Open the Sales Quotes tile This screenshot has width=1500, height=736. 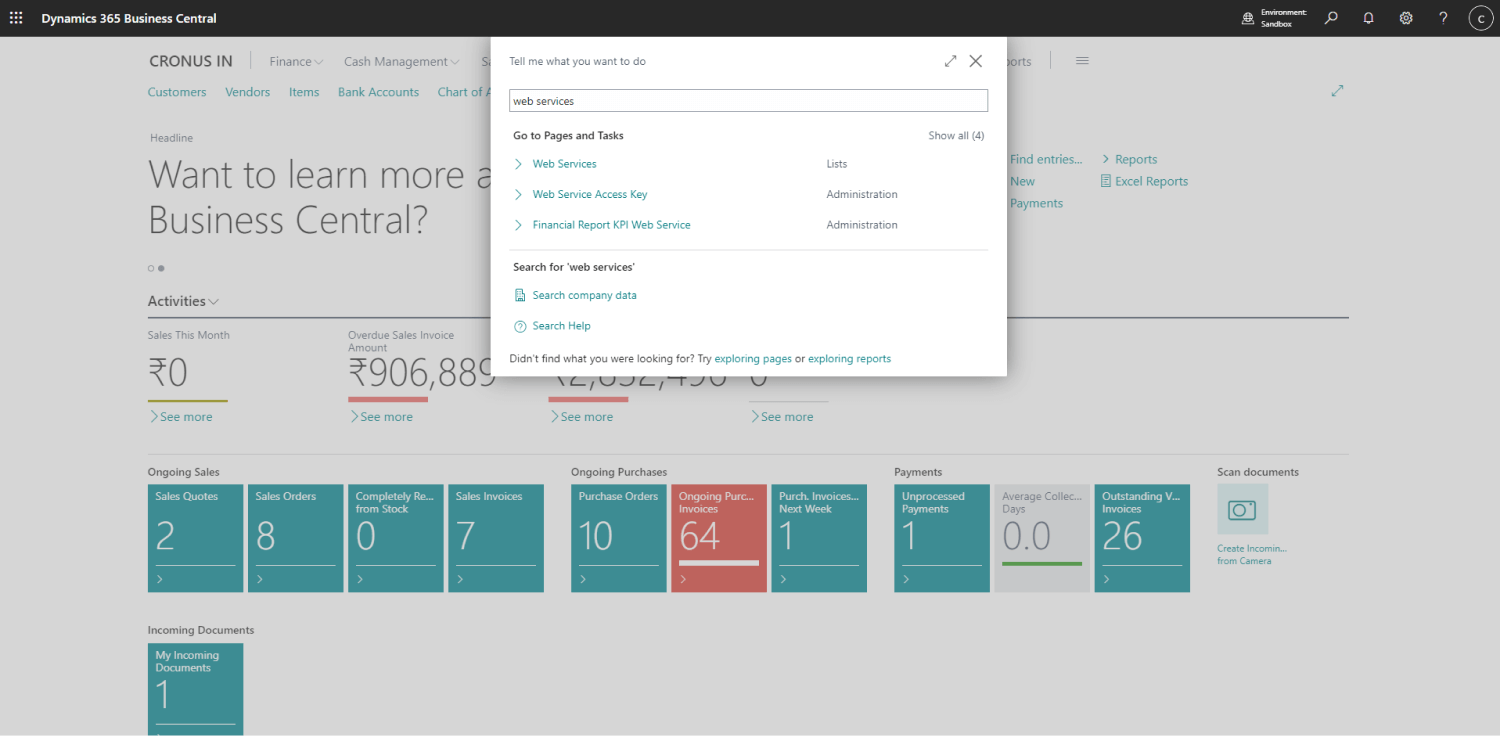pos(196,538)
